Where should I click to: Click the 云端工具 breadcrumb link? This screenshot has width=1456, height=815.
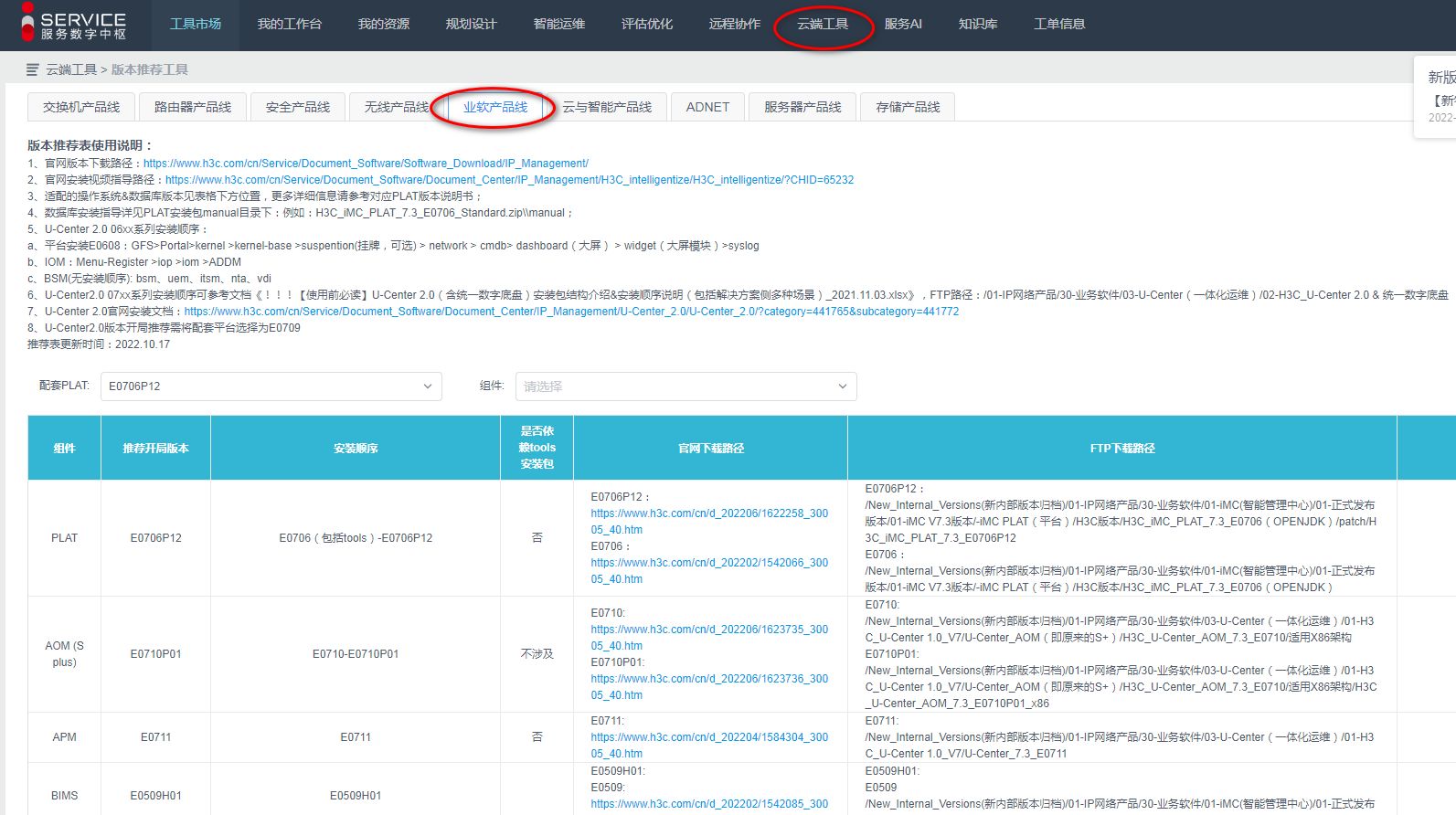pyautogui.click(x=71, y=69)
